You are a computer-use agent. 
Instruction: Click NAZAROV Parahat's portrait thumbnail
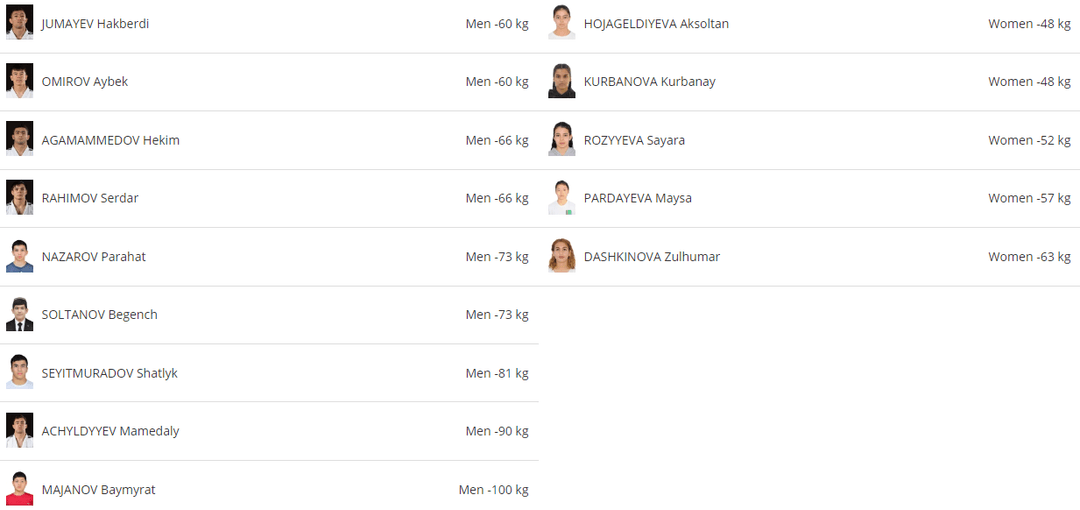pyautogui.click(x=20, y=256)
